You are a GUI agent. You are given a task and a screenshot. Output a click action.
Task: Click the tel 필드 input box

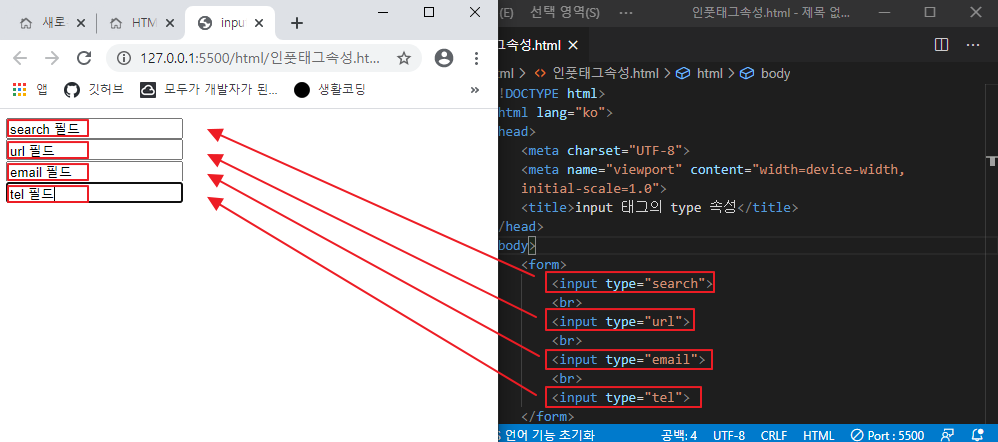(x=95, y=193)
